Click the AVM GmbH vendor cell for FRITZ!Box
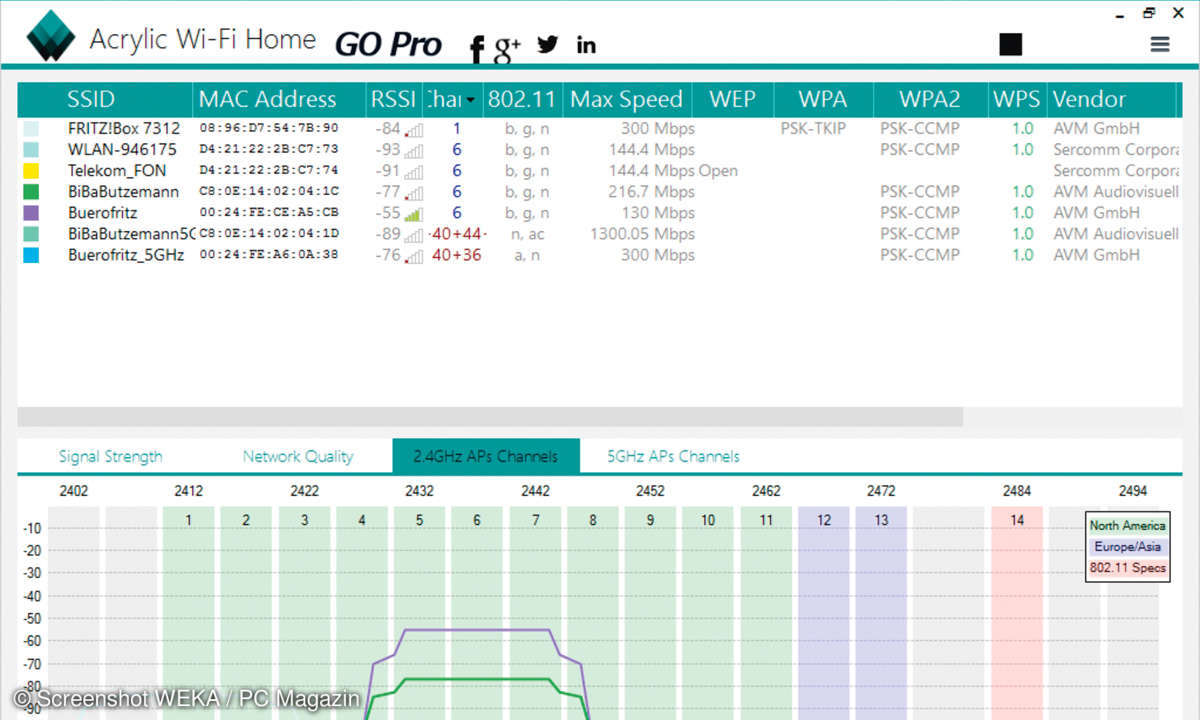The width and height of the screenshot is (1200, 720). click(1096, 129)
